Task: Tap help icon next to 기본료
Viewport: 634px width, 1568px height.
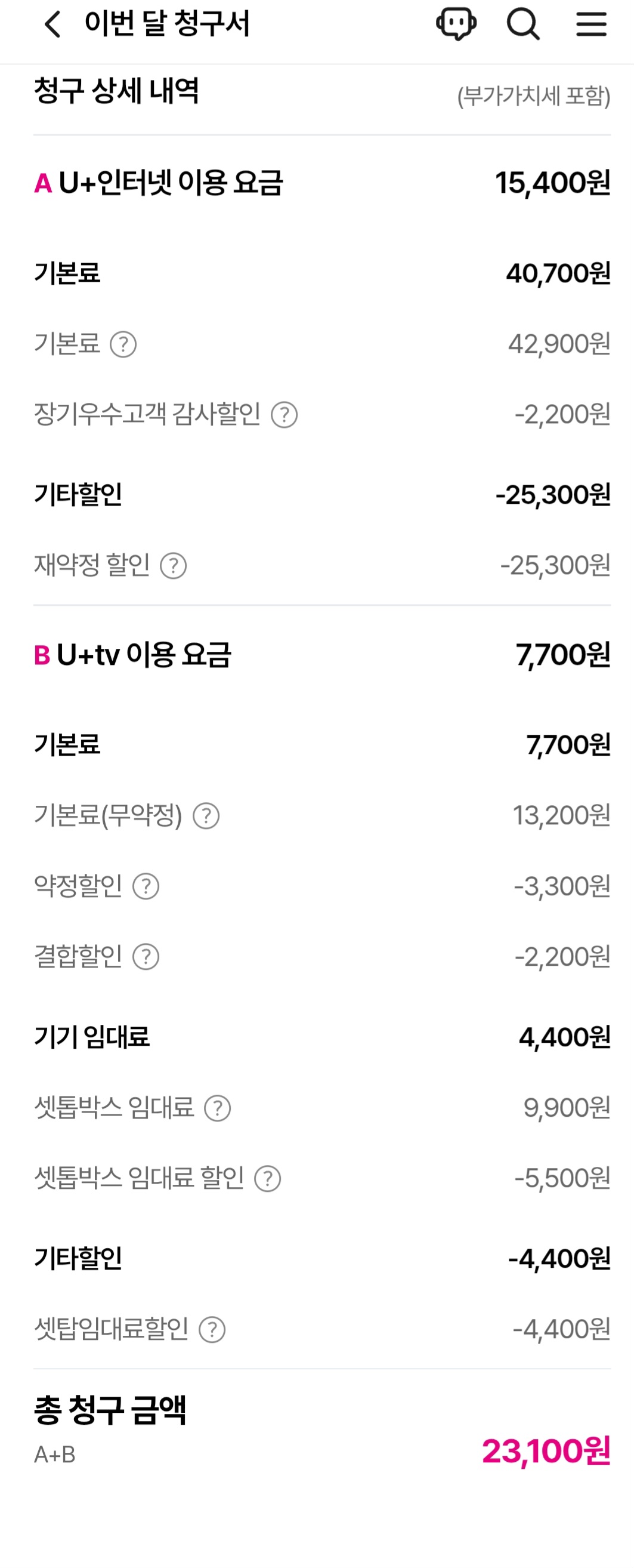Action: (x=123, y=344)
